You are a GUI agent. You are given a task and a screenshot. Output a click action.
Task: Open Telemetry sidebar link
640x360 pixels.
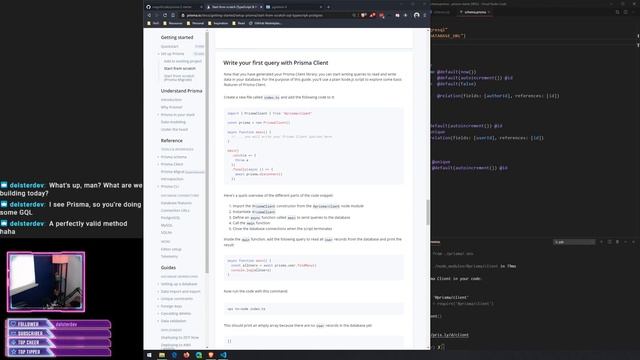(x=169, y=256)
